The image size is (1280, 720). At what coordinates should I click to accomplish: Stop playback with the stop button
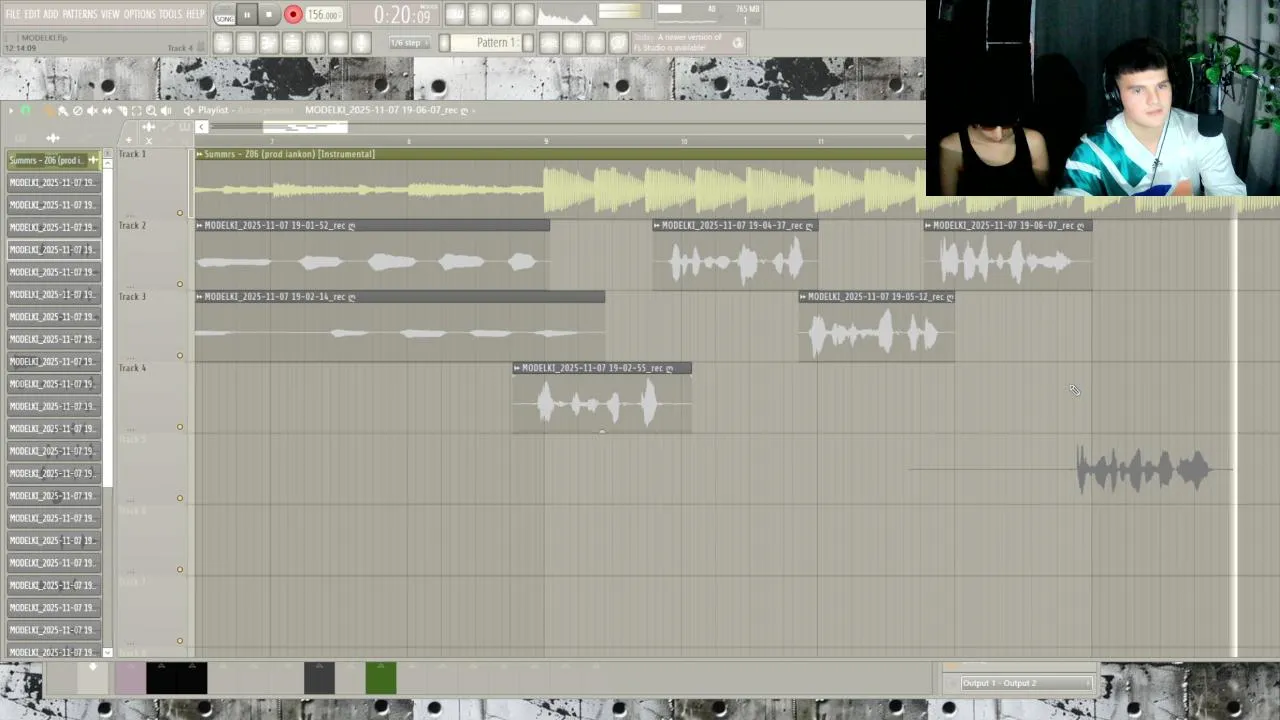[x=269, y=15]
